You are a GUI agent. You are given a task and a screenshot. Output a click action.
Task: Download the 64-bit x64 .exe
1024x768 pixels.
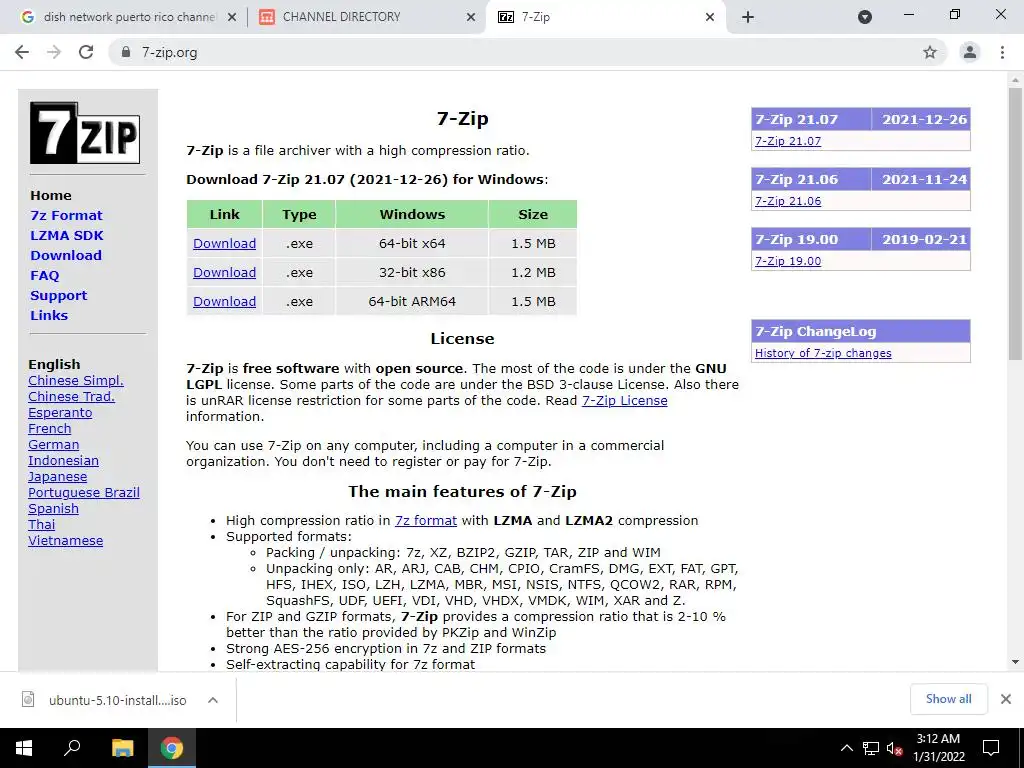coord(224,244)
